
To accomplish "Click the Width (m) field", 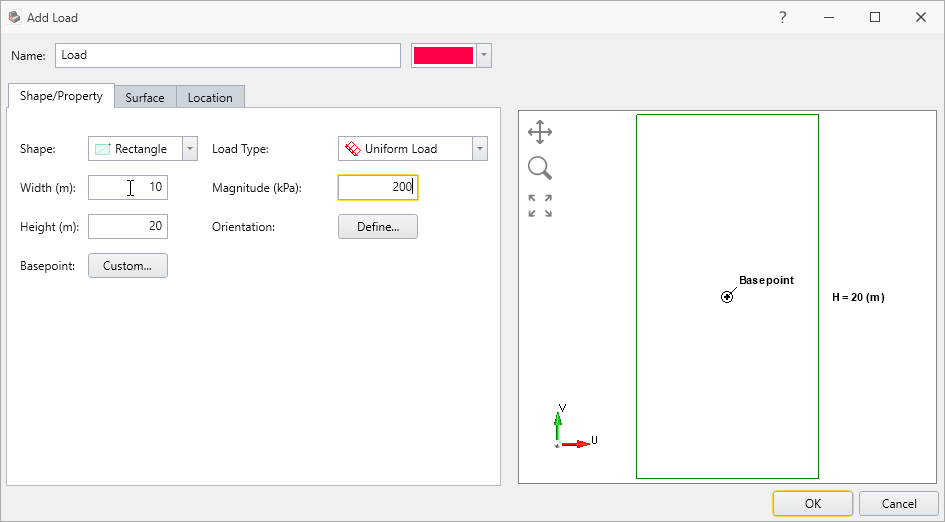I will 128,187.
